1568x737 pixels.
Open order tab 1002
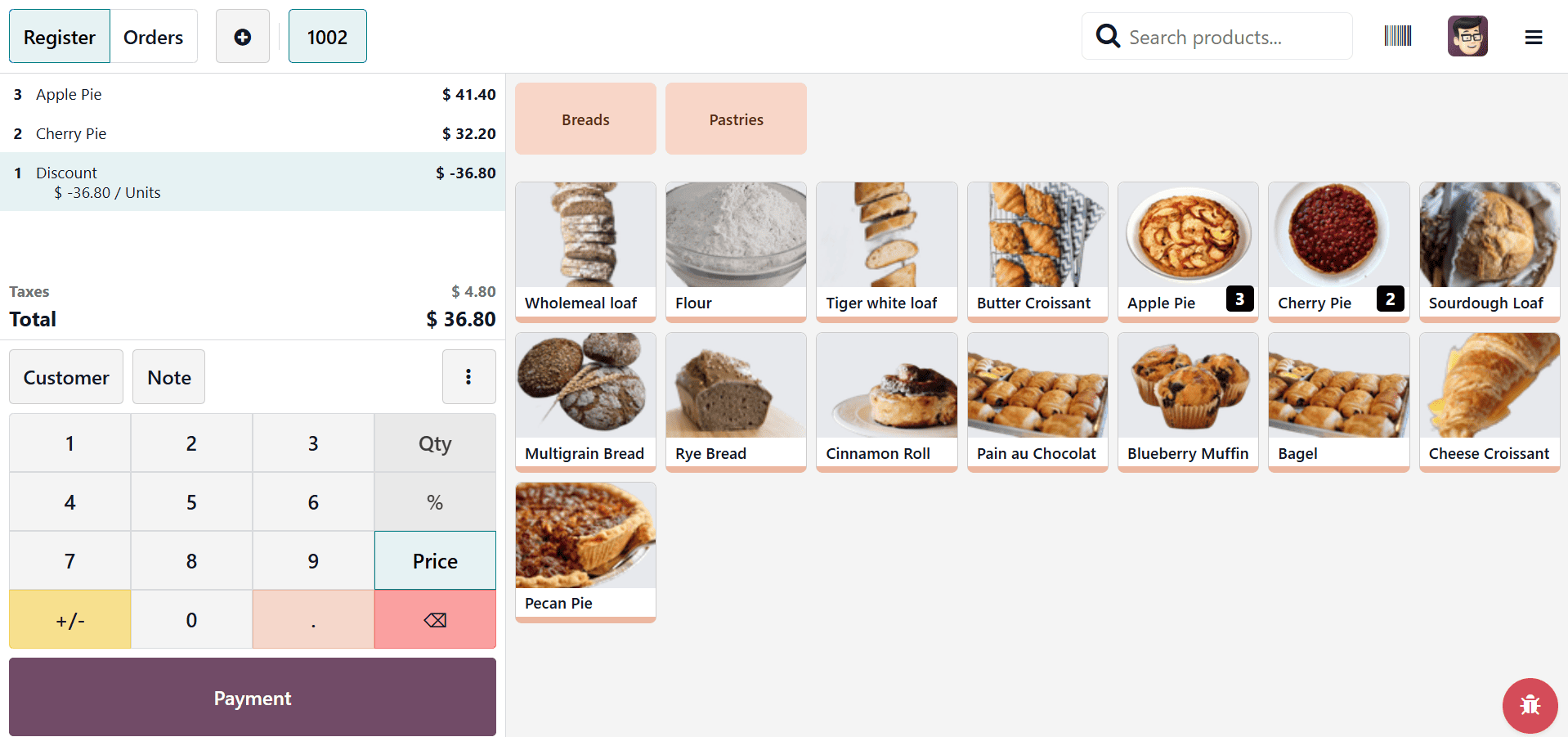click(x=327, y=36)
